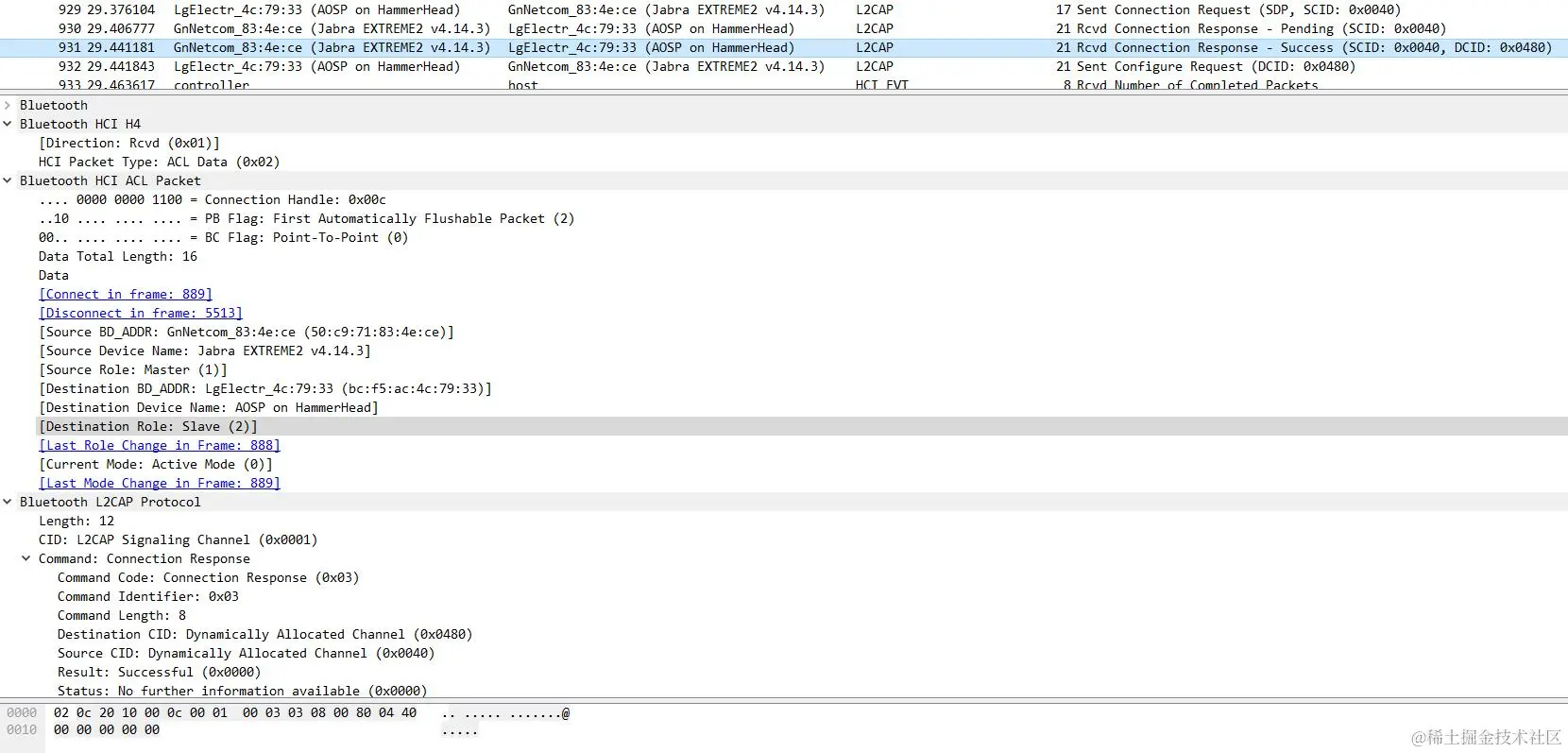Select the PB Flag field line
This screenshot has width=1568, height=753.
pos(307,218)
